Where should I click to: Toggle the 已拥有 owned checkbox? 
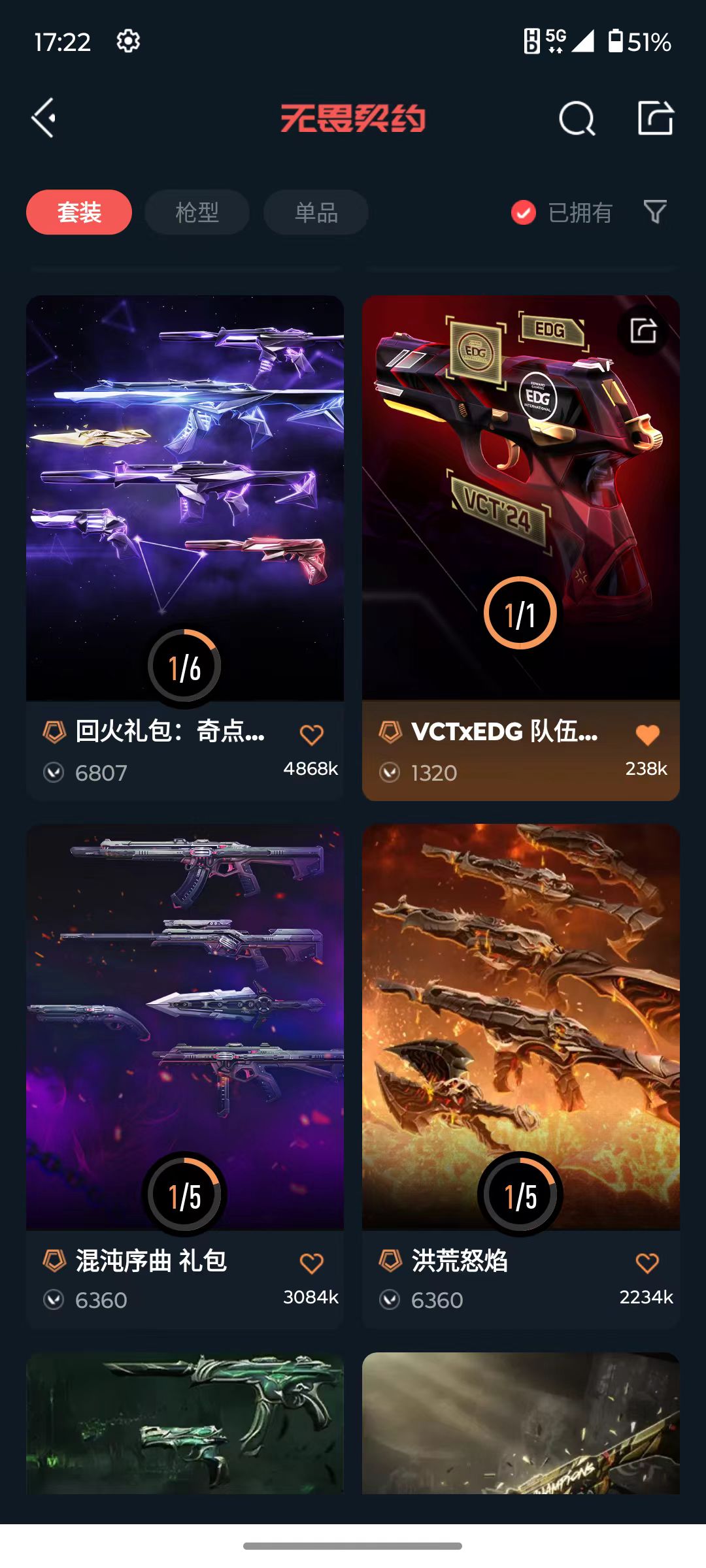click(523, 212)
